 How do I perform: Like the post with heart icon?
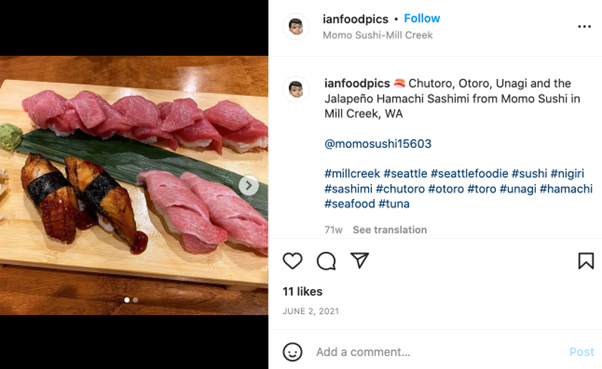click(x=293, y=261)
